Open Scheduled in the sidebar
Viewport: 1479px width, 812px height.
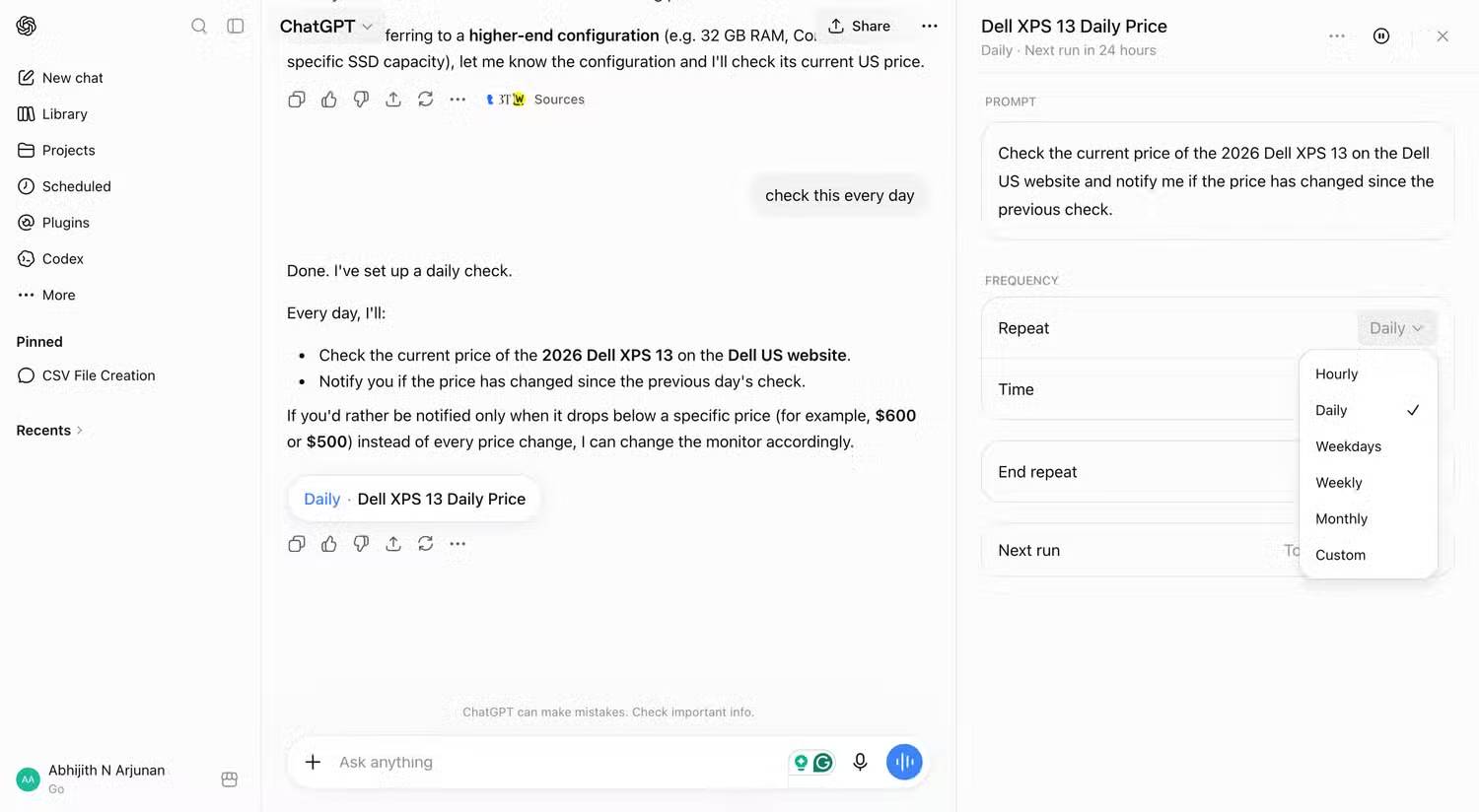[x=64, y=186]
